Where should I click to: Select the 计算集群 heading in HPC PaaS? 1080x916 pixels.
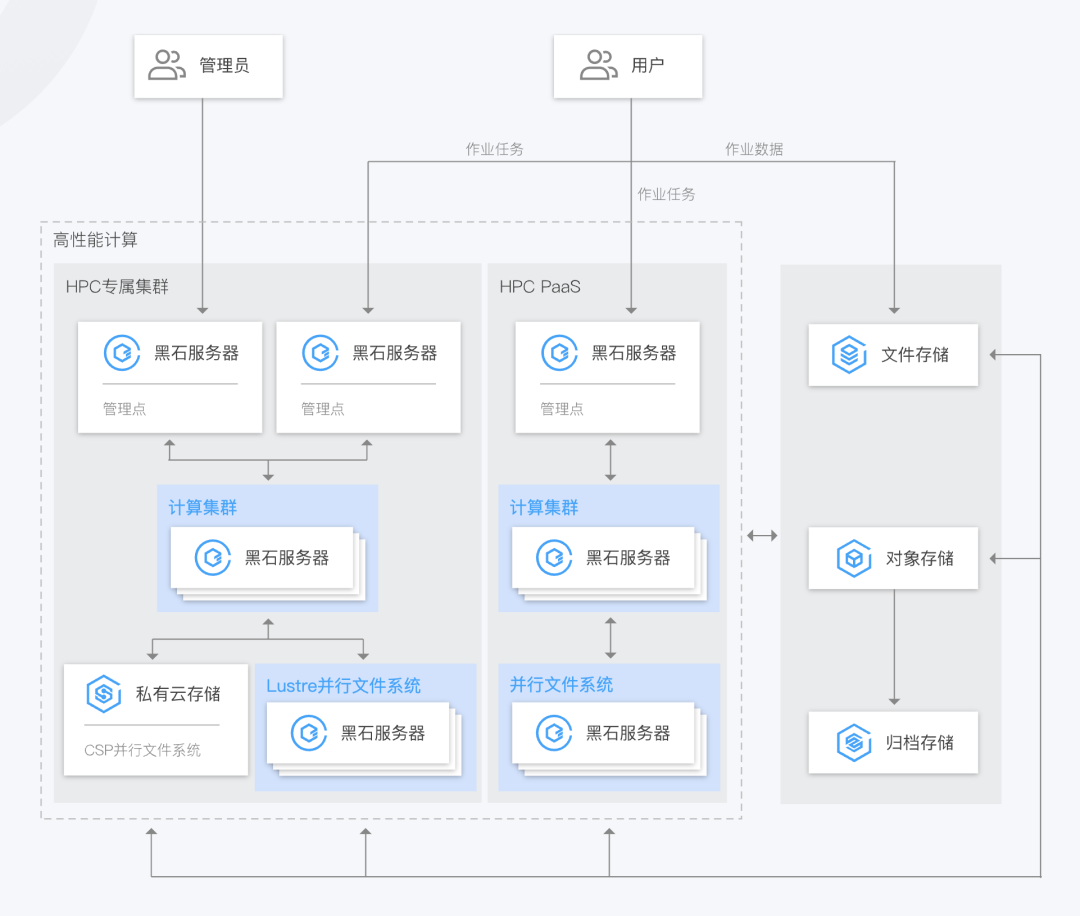tap(544, 508)
